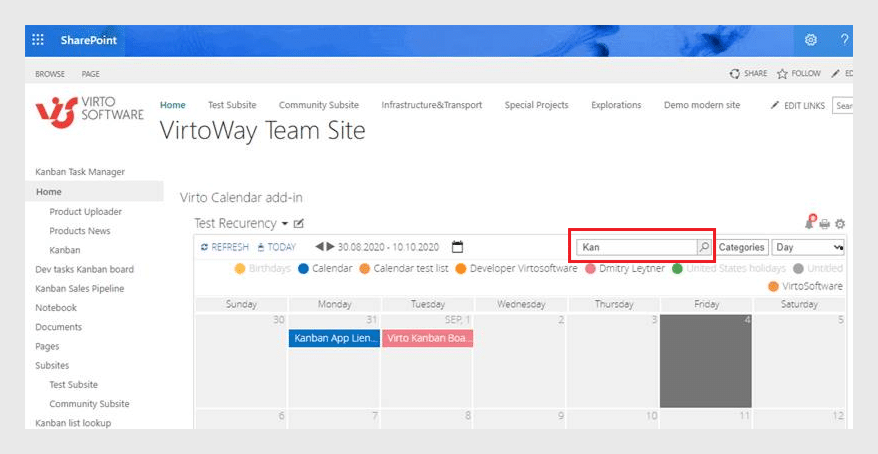The image size is (878, 454).
Task: Open the settings gear in SharePoint header
Action: (810, 40)
